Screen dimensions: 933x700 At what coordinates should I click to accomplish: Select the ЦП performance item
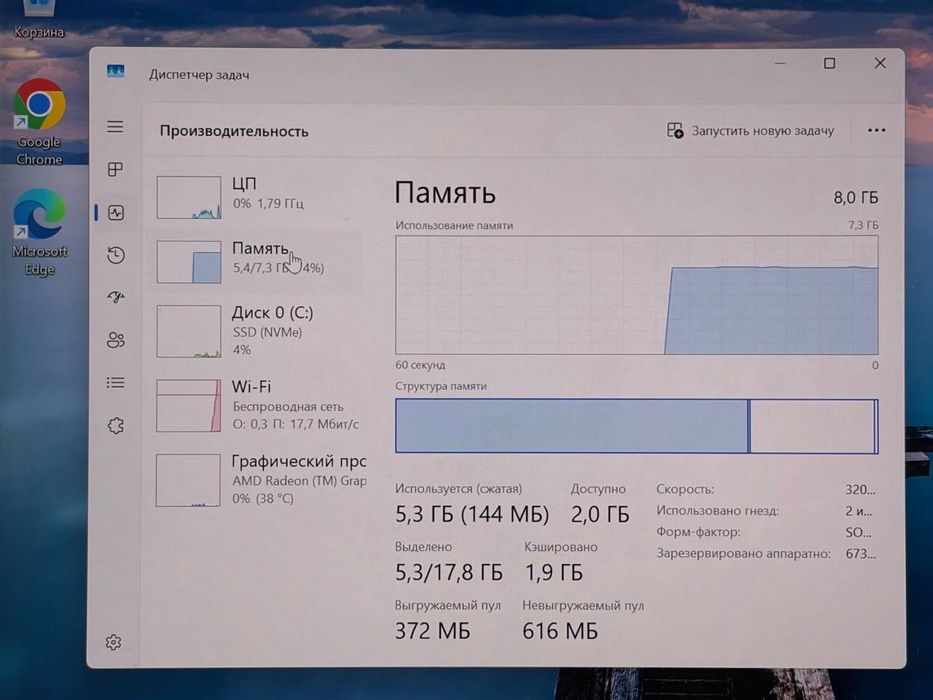258,197
